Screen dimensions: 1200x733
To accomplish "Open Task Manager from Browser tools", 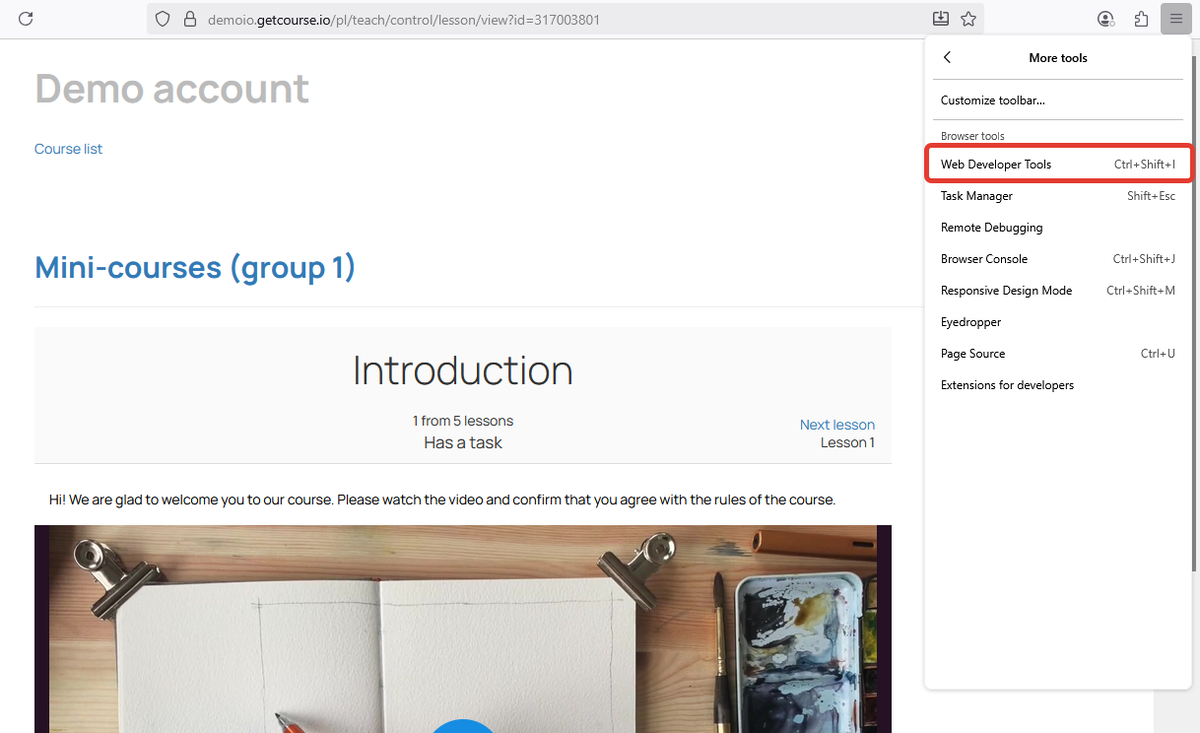I will pos(976,196).
